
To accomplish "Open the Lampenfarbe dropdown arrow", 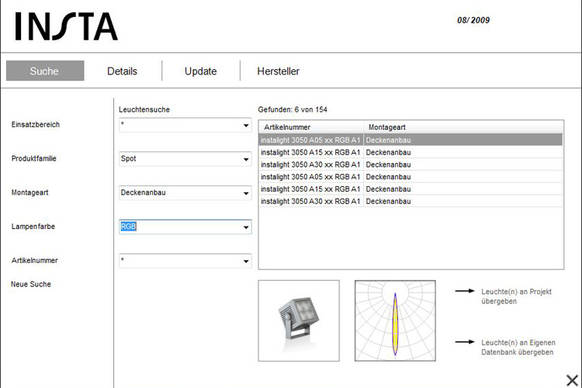I will click(246, 227).
